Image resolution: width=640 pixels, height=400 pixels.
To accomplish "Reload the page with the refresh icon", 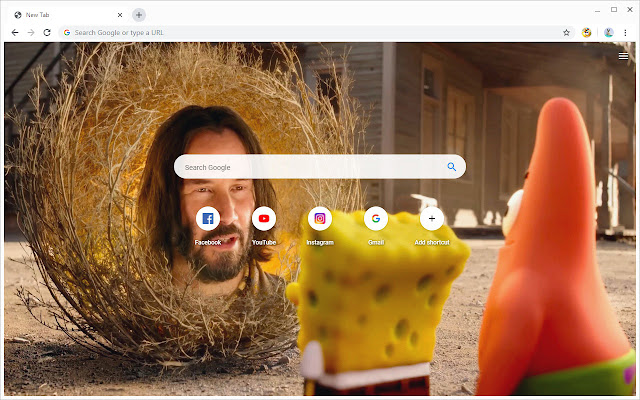I will click(47, 33).
